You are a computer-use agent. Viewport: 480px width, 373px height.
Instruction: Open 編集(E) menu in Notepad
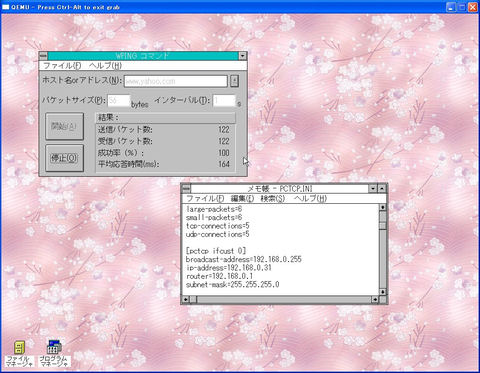242,198
